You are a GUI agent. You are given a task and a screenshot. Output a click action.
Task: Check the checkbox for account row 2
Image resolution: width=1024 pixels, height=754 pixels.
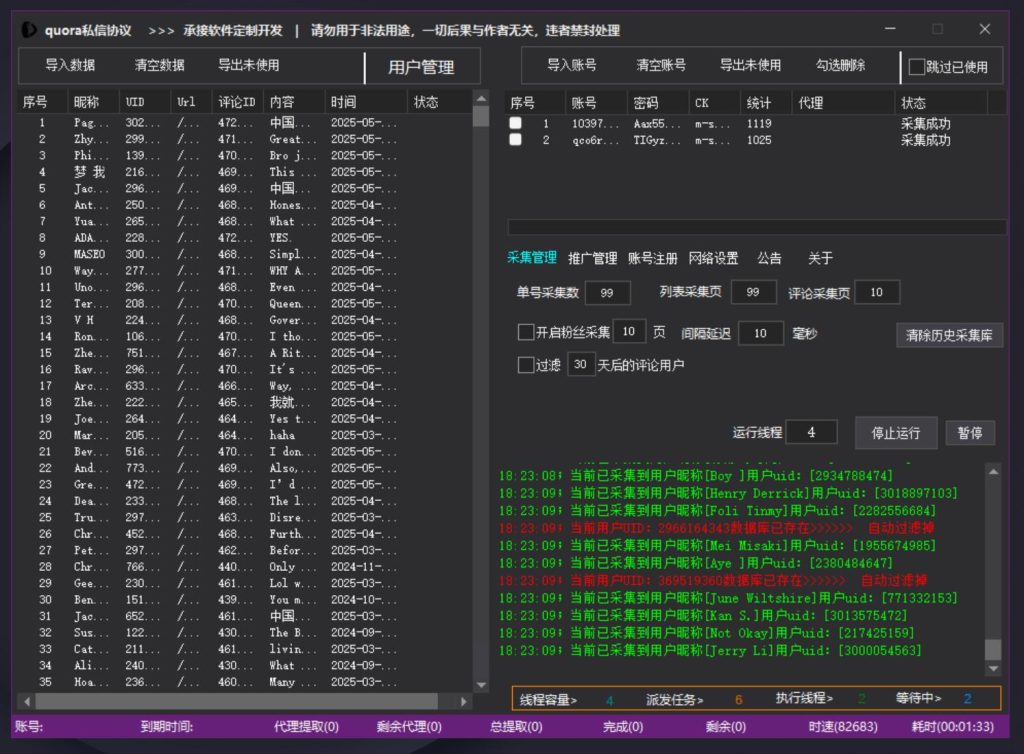pos(515,140)
